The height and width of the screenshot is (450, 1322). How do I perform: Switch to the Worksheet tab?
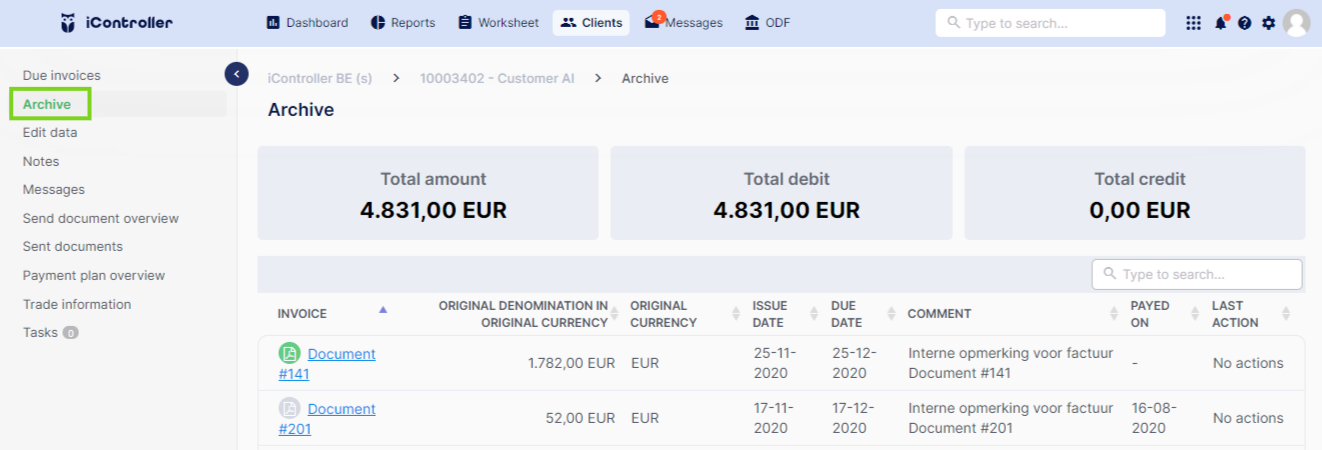coord(499,22)
